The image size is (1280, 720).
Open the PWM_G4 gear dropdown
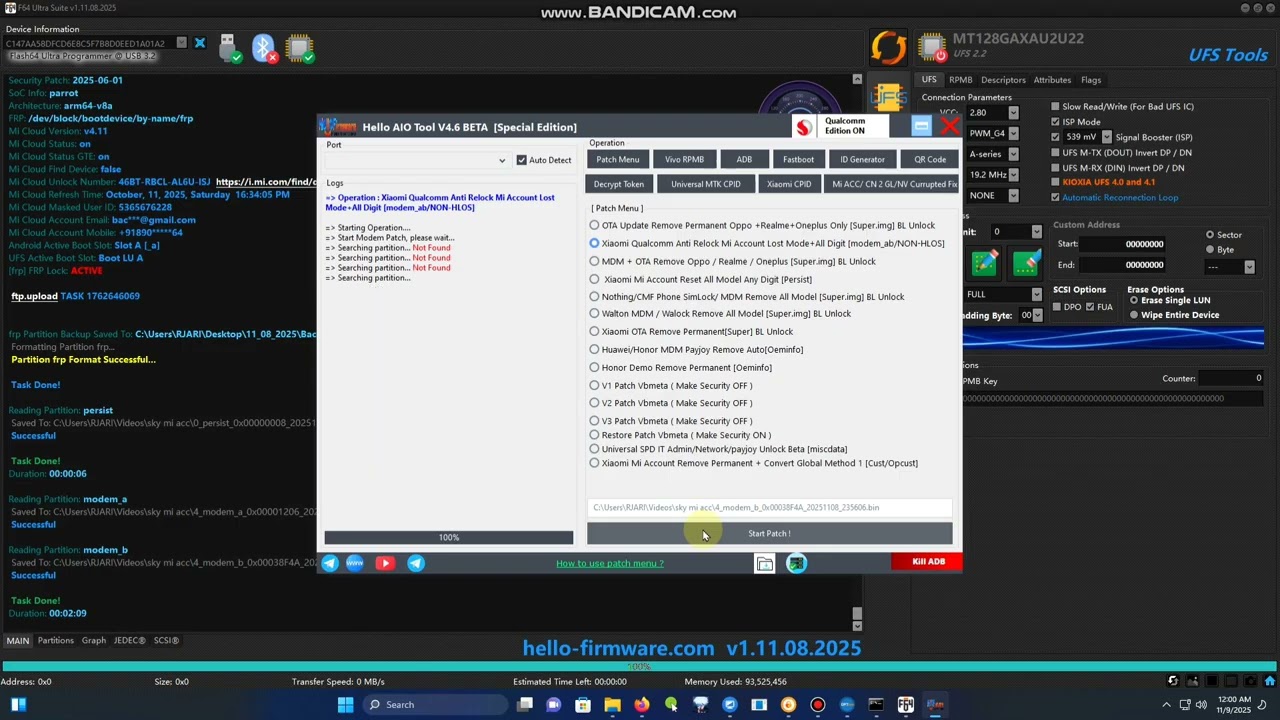point(1013,133)
